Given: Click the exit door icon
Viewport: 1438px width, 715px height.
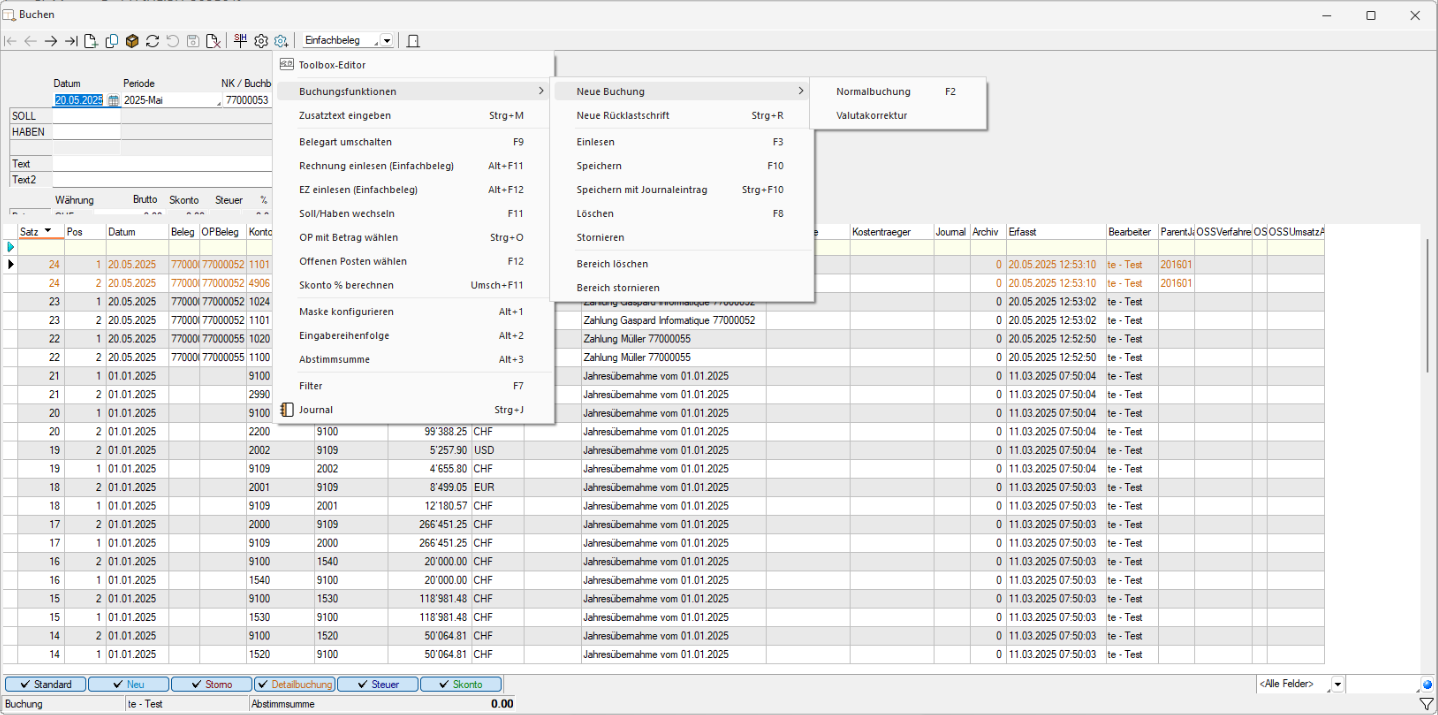Looking at the screenshot, I should pos(413,41).
